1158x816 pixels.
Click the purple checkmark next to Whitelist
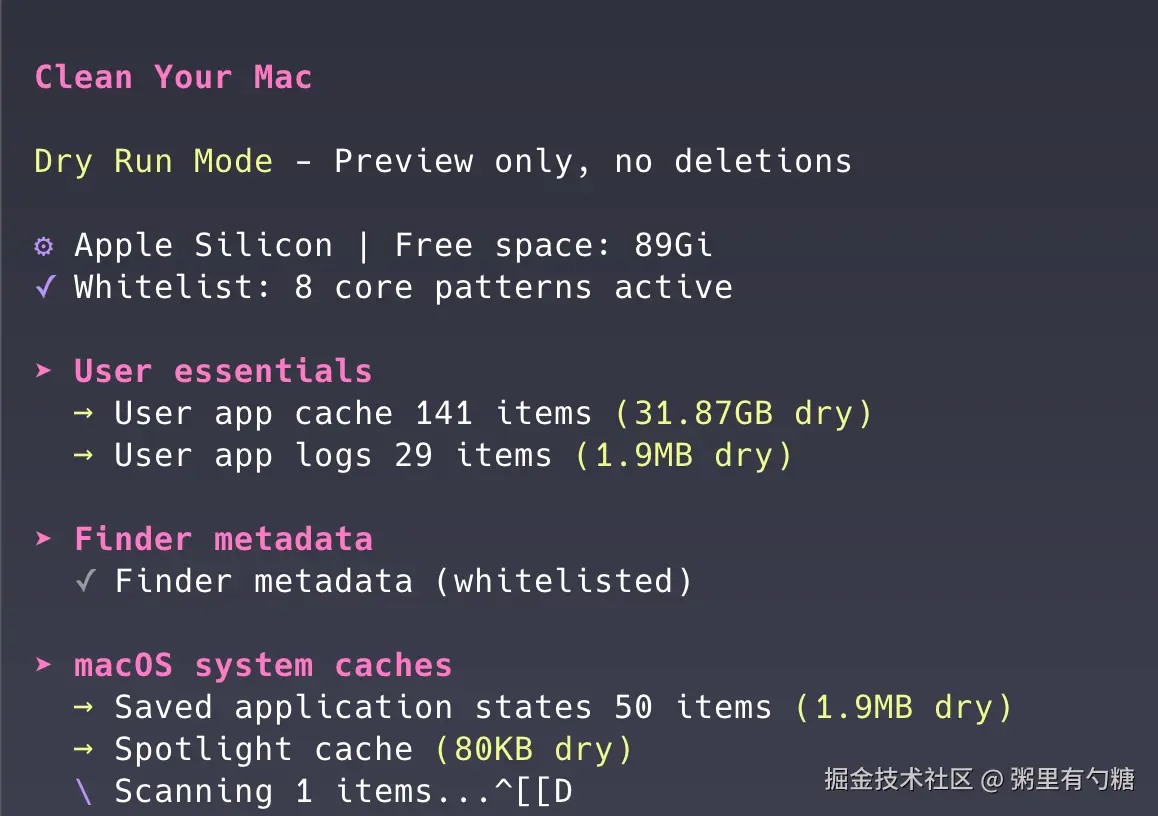[x=45, y=287]
